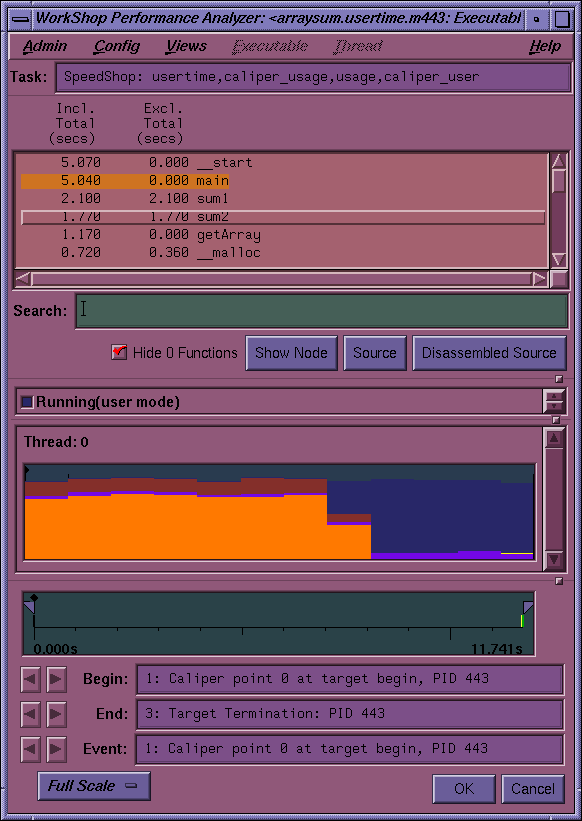Click the Task field with SpeedShop text
This screenshot has width=582, height=821.
[x=313, y=77]
